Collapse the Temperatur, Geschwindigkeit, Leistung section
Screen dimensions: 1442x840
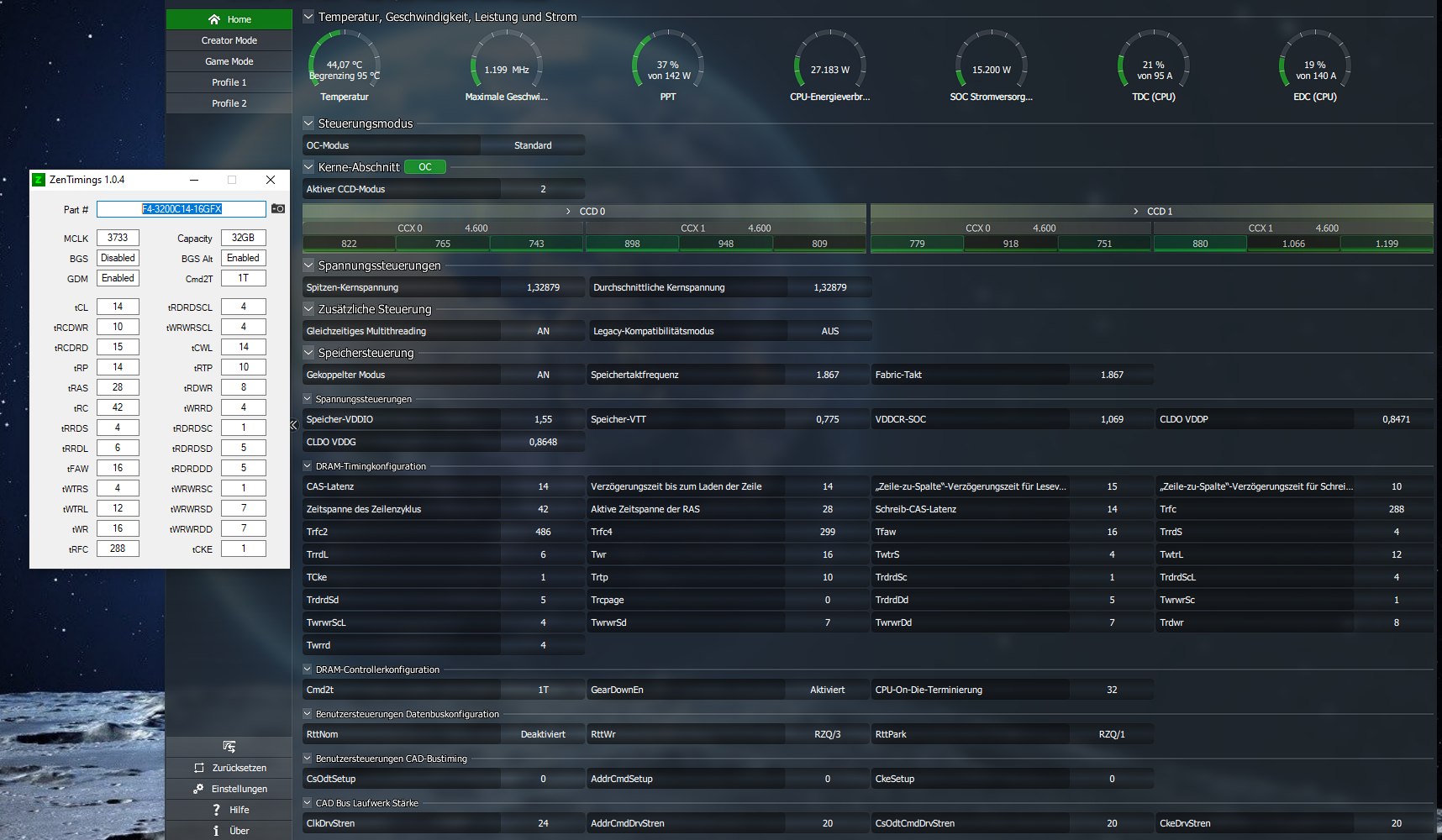pos(308,16)
